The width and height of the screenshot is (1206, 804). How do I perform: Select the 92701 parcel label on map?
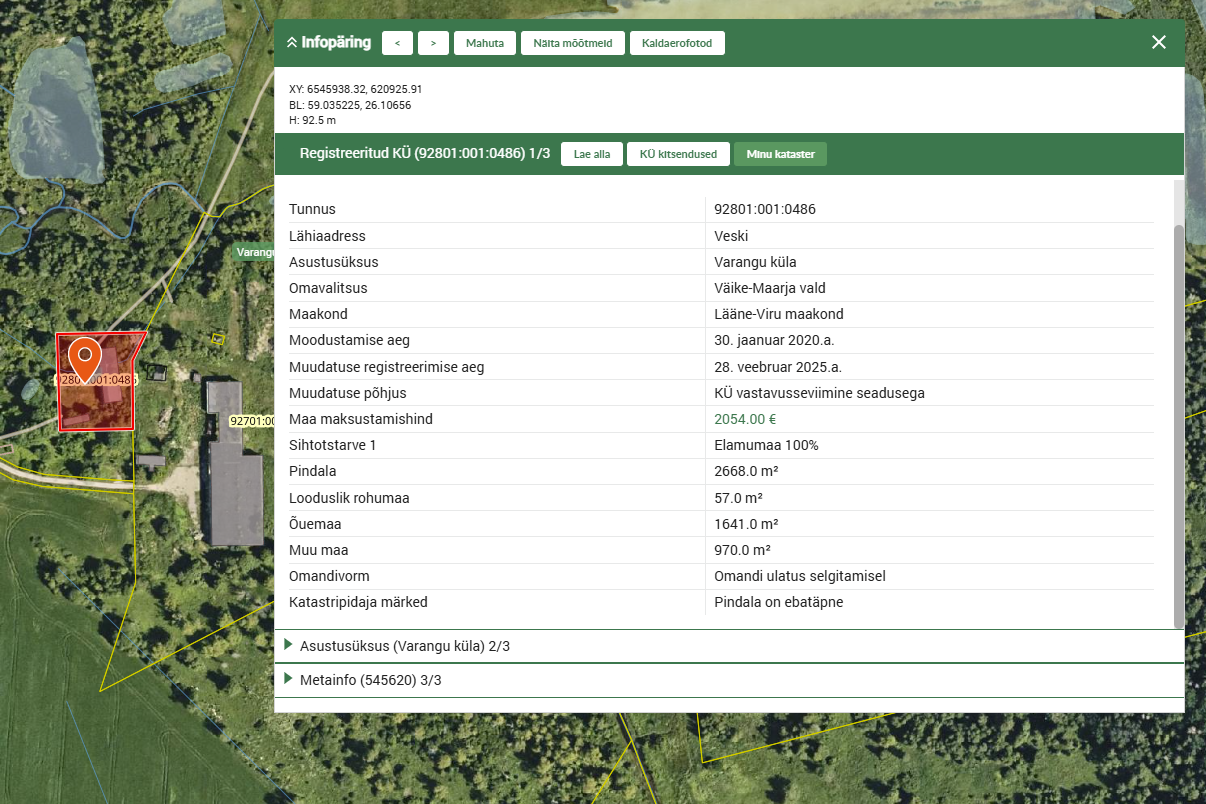252,421
